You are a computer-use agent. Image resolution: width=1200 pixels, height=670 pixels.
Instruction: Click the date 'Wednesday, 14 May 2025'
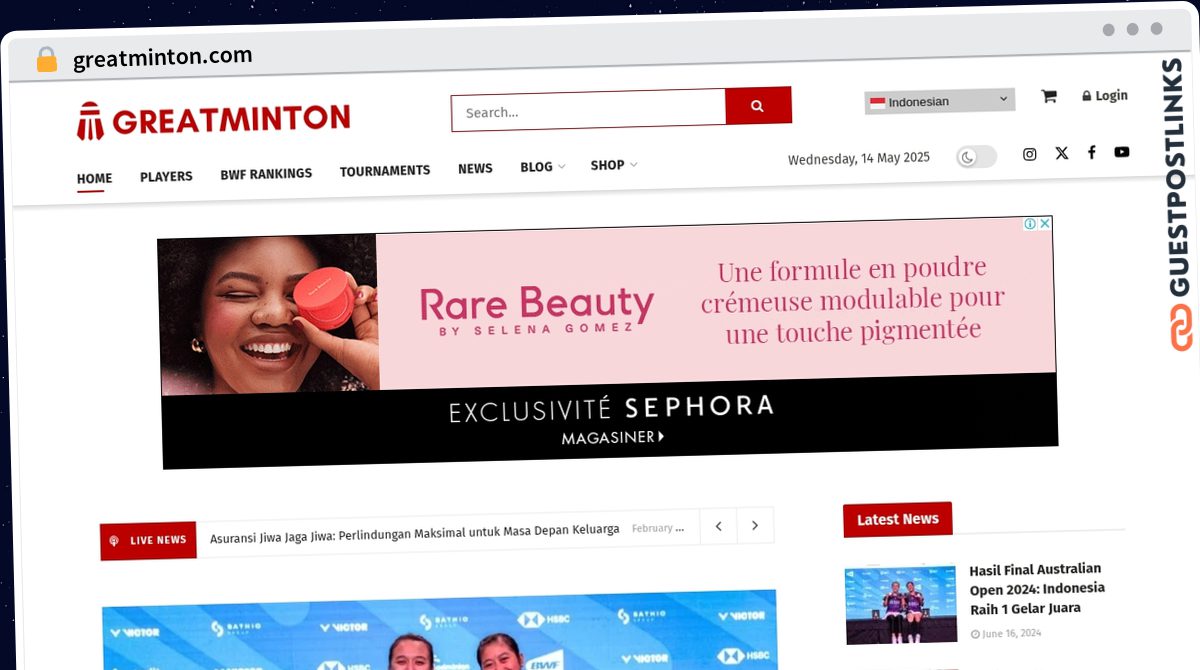click(x=859, y=158)
